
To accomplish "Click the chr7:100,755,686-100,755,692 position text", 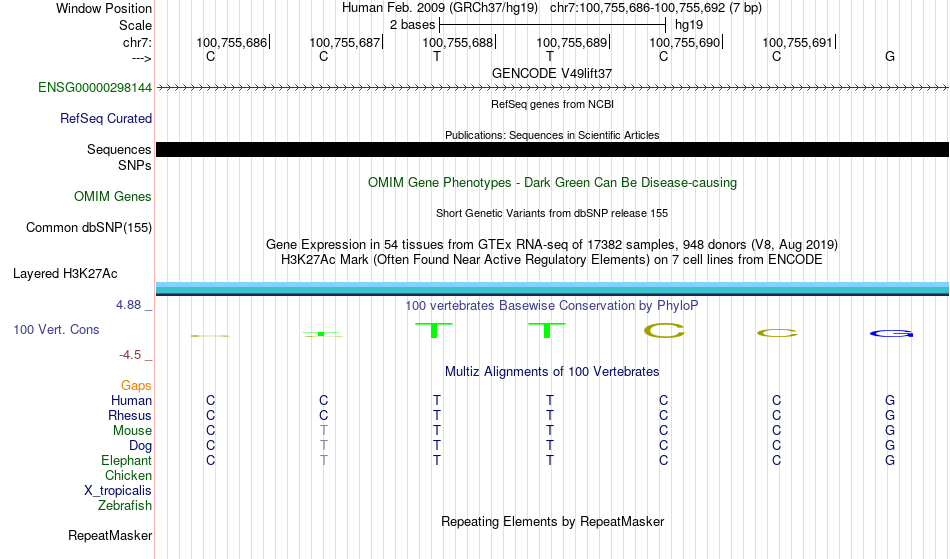I will pyautogui.click(x=656, y=8).
